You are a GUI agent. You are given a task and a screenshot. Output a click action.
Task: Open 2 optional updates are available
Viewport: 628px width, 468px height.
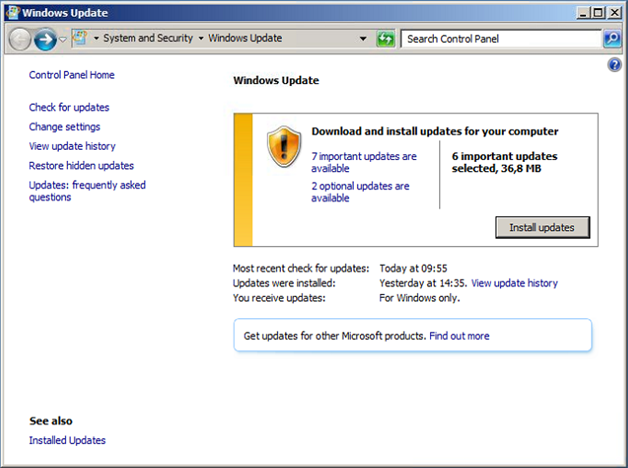360,192
